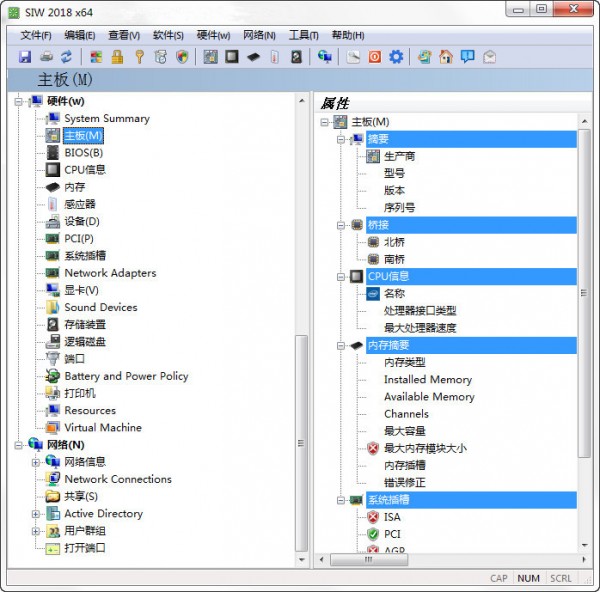Click the save floppy disk toolbar icon

pyautogui.click(x=25, y=57)
